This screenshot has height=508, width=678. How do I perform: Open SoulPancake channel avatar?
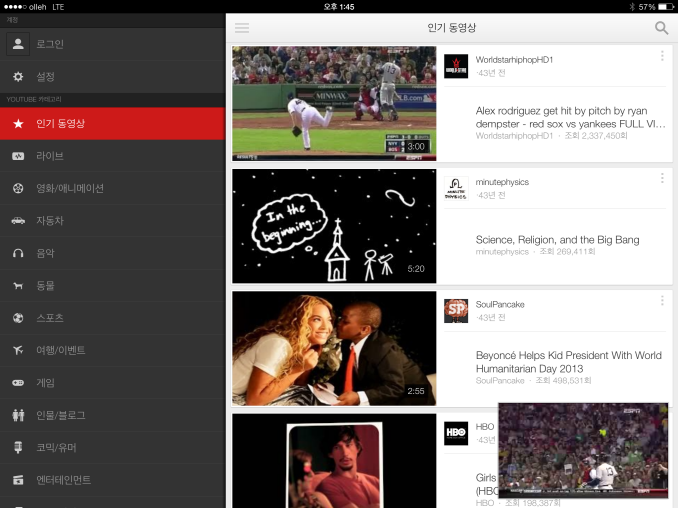456,311
